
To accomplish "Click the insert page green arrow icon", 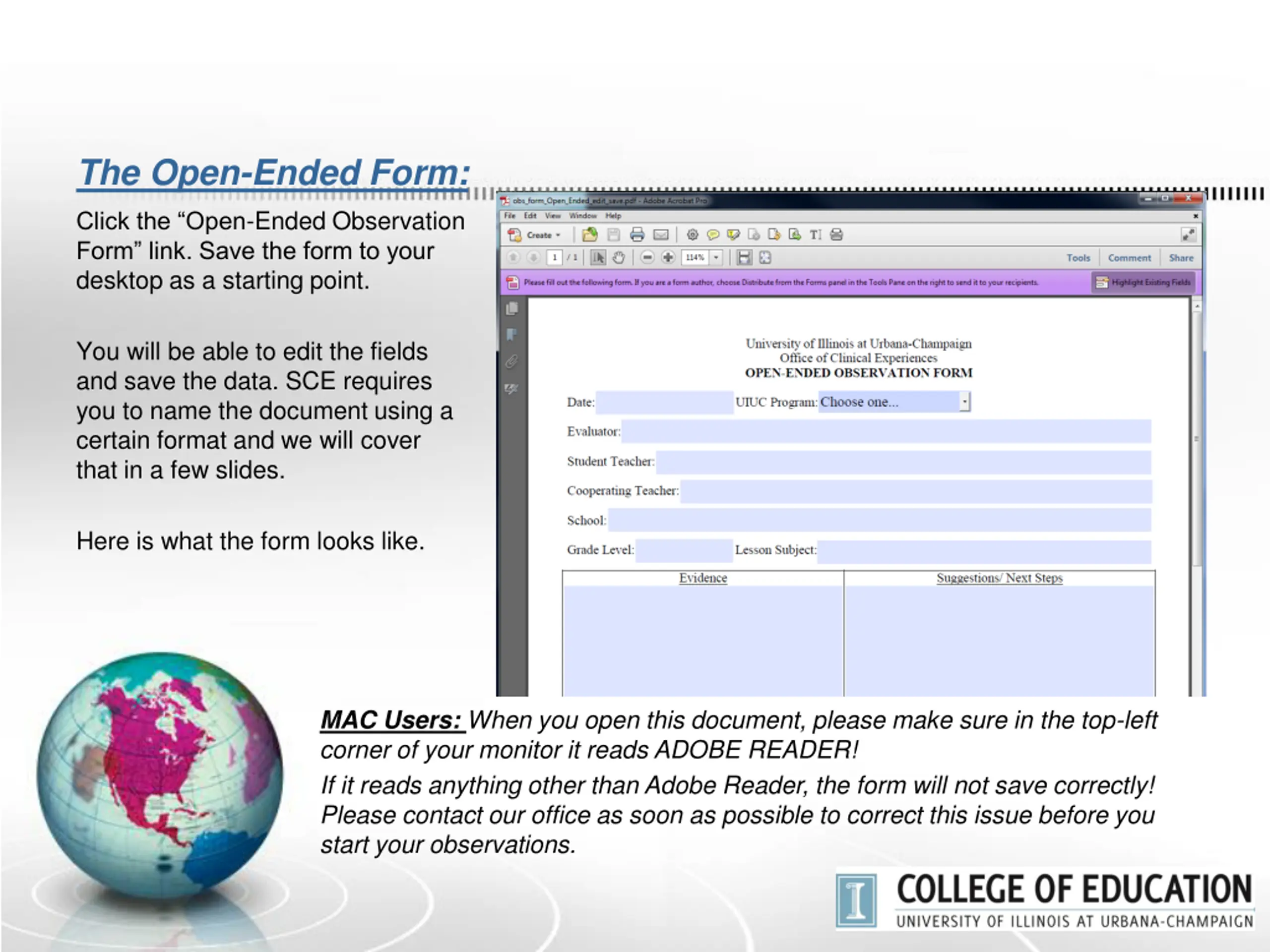I will pos(795,235).
